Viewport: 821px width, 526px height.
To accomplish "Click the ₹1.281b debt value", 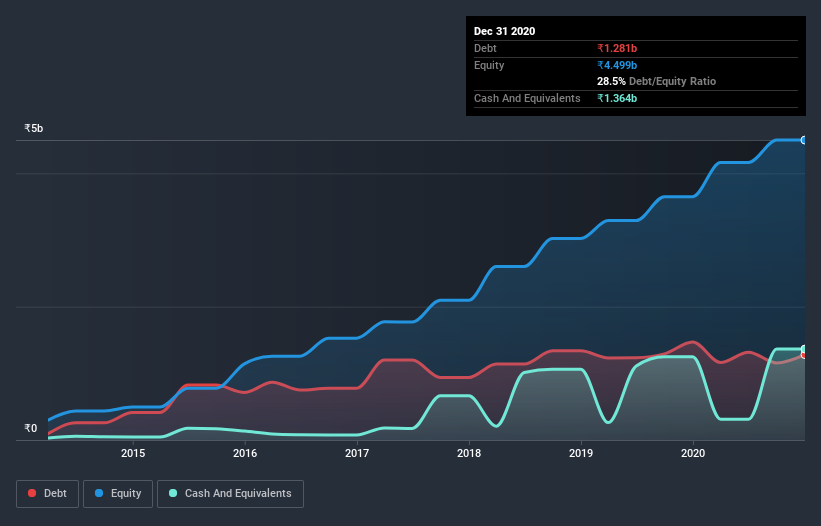I will click(x=617, y=48).
